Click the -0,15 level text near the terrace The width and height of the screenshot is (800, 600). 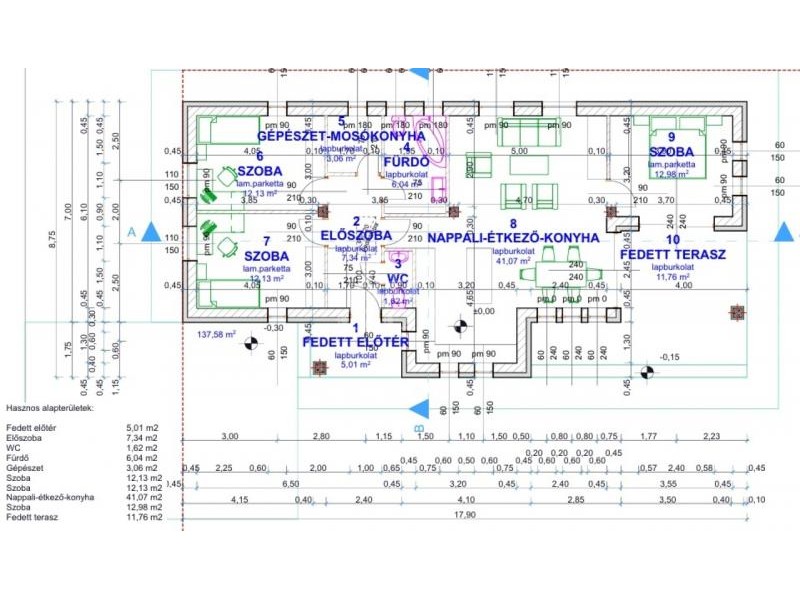click(x=669, y=357)
